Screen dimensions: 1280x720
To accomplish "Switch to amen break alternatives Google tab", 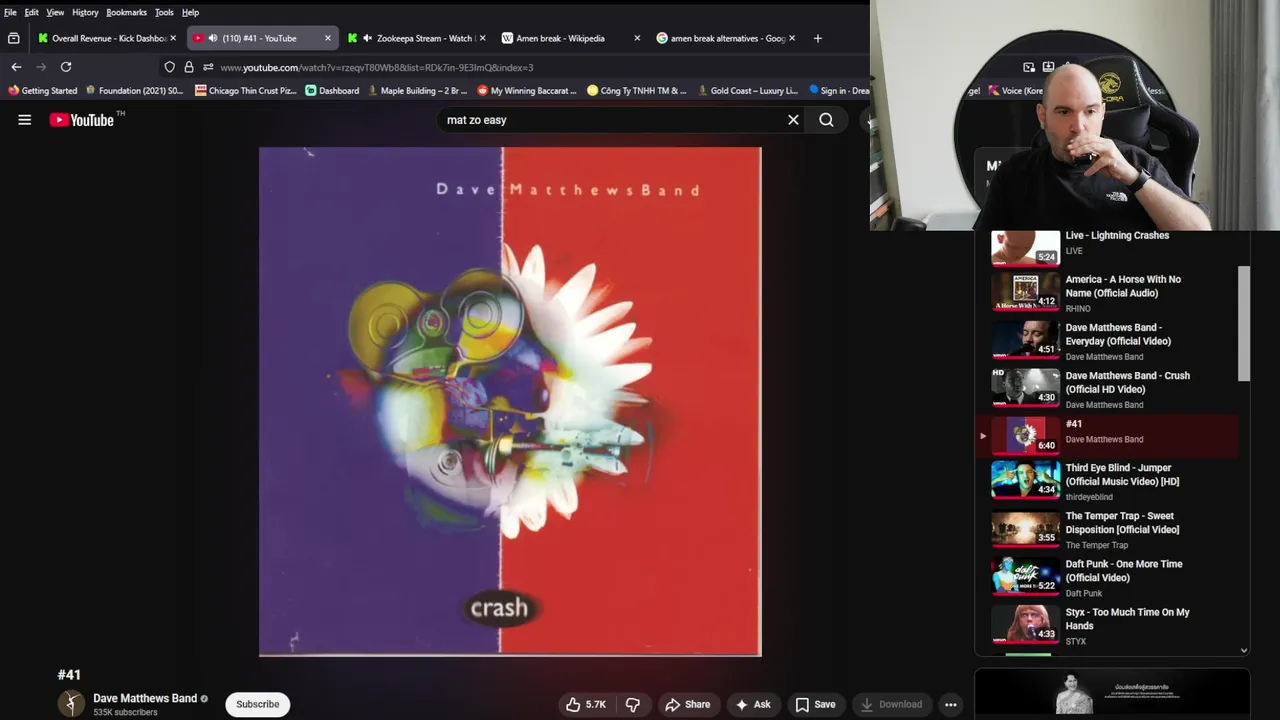I will click(726, 38).
